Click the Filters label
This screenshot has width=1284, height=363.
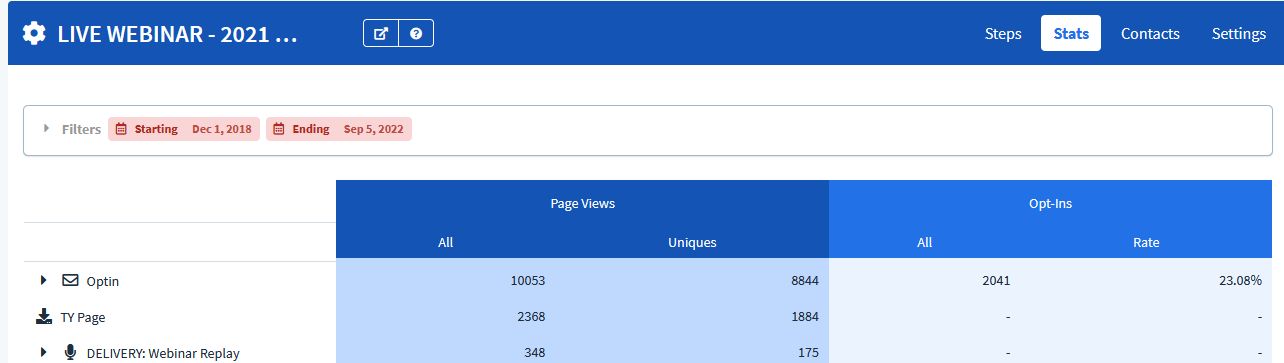pos(81,129)
